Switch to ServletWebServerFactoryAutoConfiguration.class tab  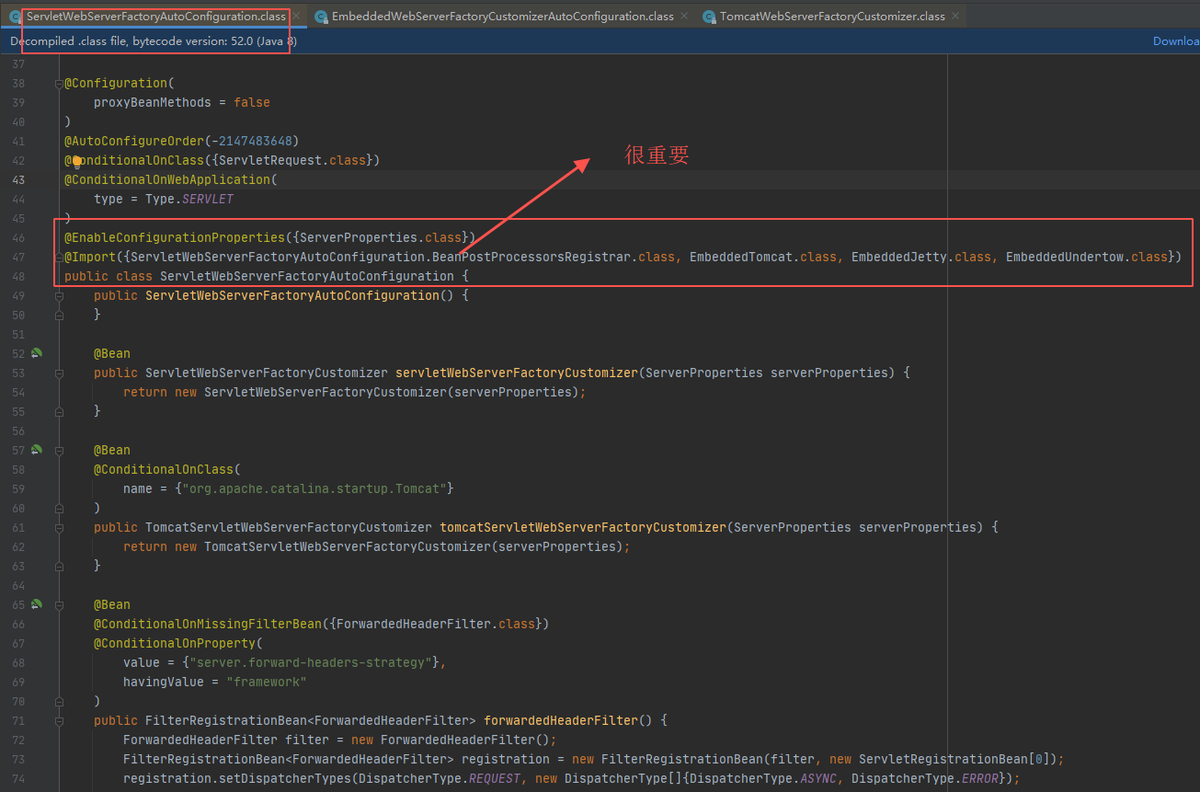click(x=156, y=17)
